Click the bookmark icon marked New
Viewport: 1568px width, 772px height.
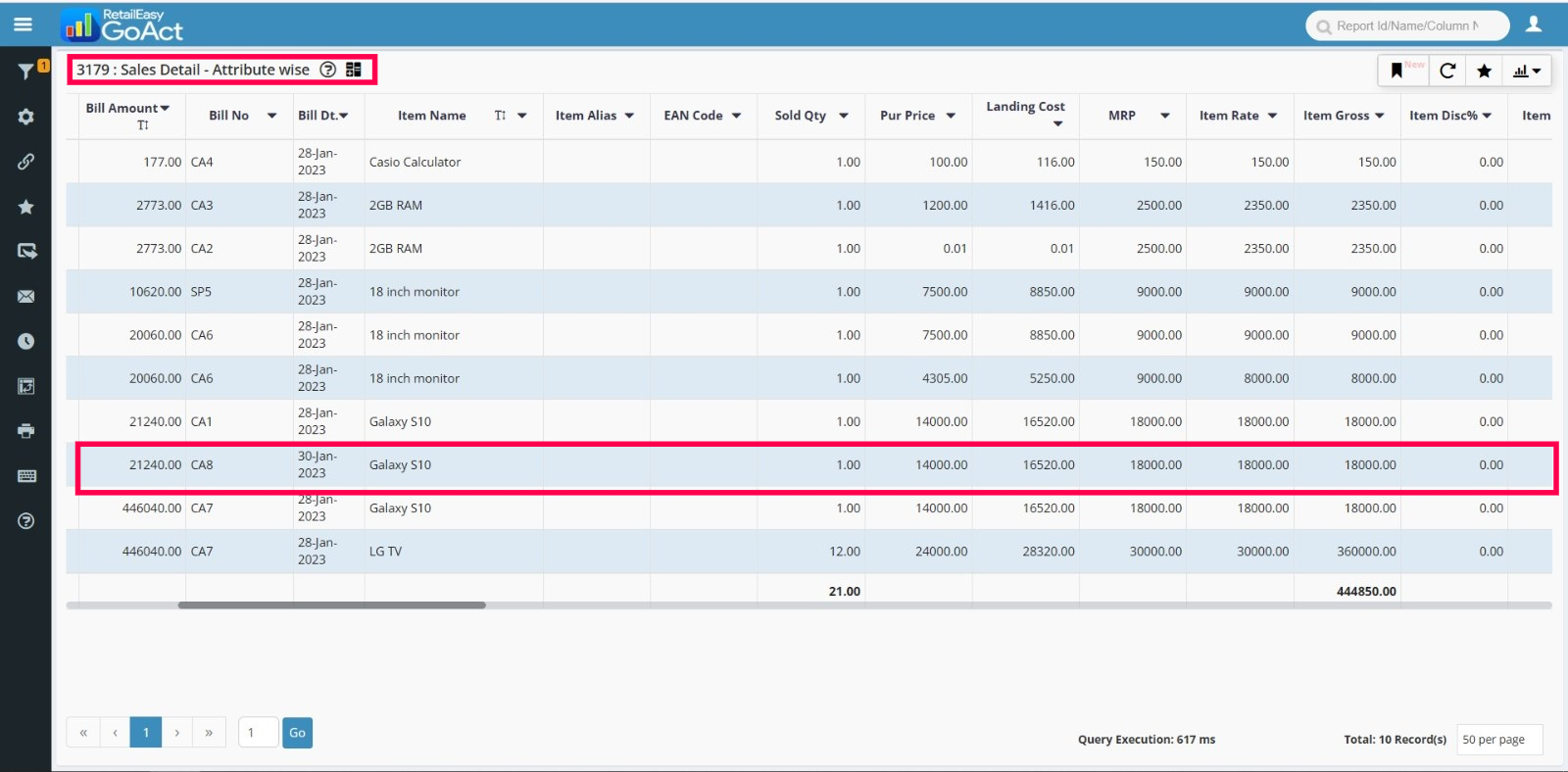tap(1397, 71)
